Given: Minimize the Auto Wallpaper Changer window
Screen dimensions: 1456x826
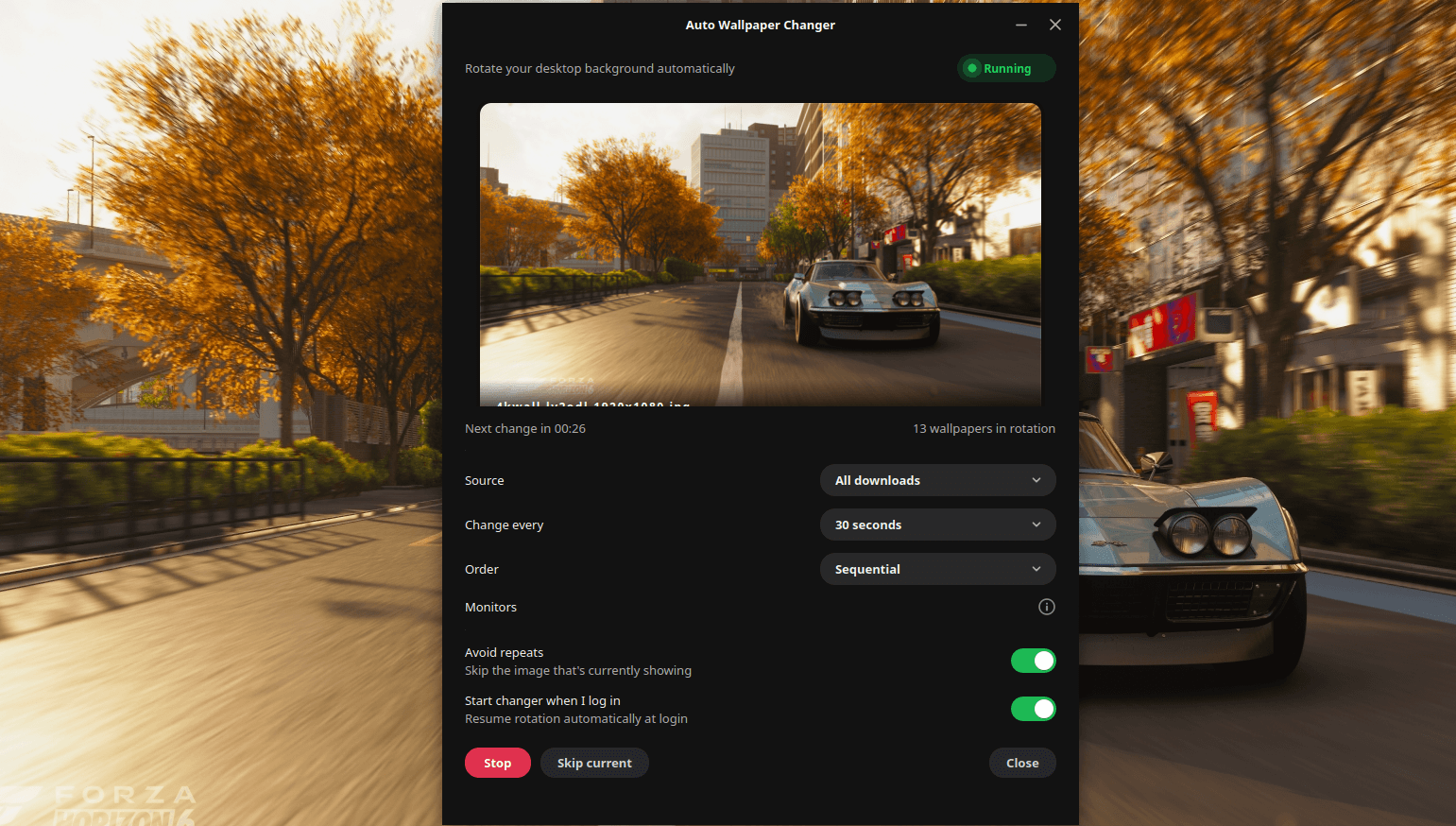Looking at the screenshot, I should click(1021, 26).
